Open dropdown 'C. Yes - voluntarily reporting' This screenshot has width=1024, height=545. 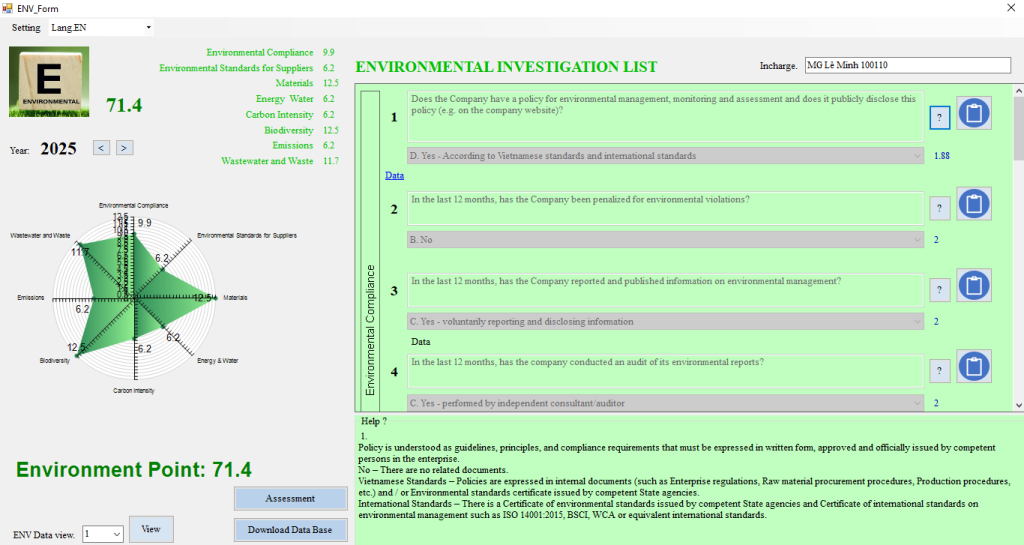point(665,321)
